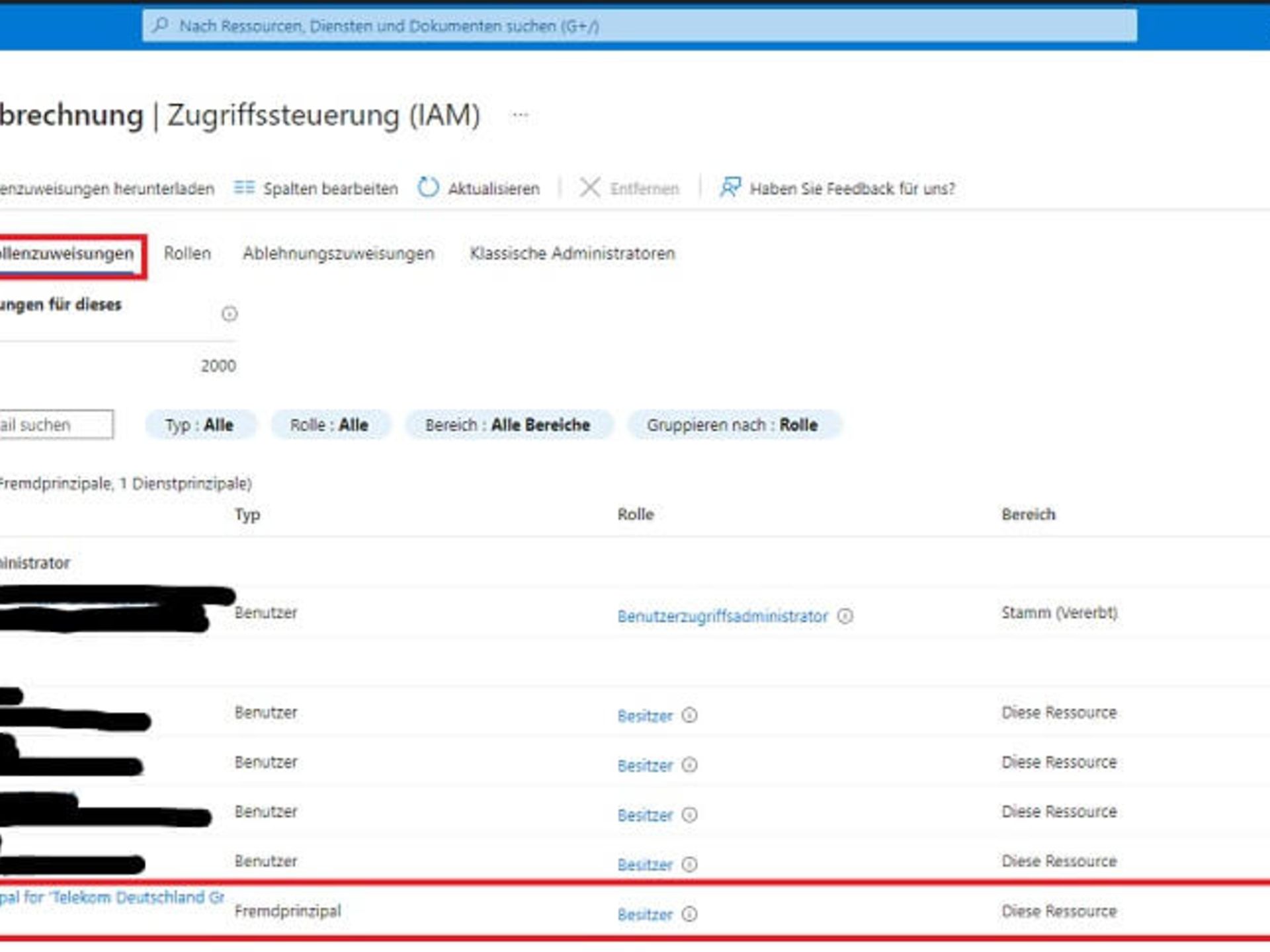Open Spalten bearbeiten with its columns icon
This screenshot has height=952, width=1270.
click(245, 188)
